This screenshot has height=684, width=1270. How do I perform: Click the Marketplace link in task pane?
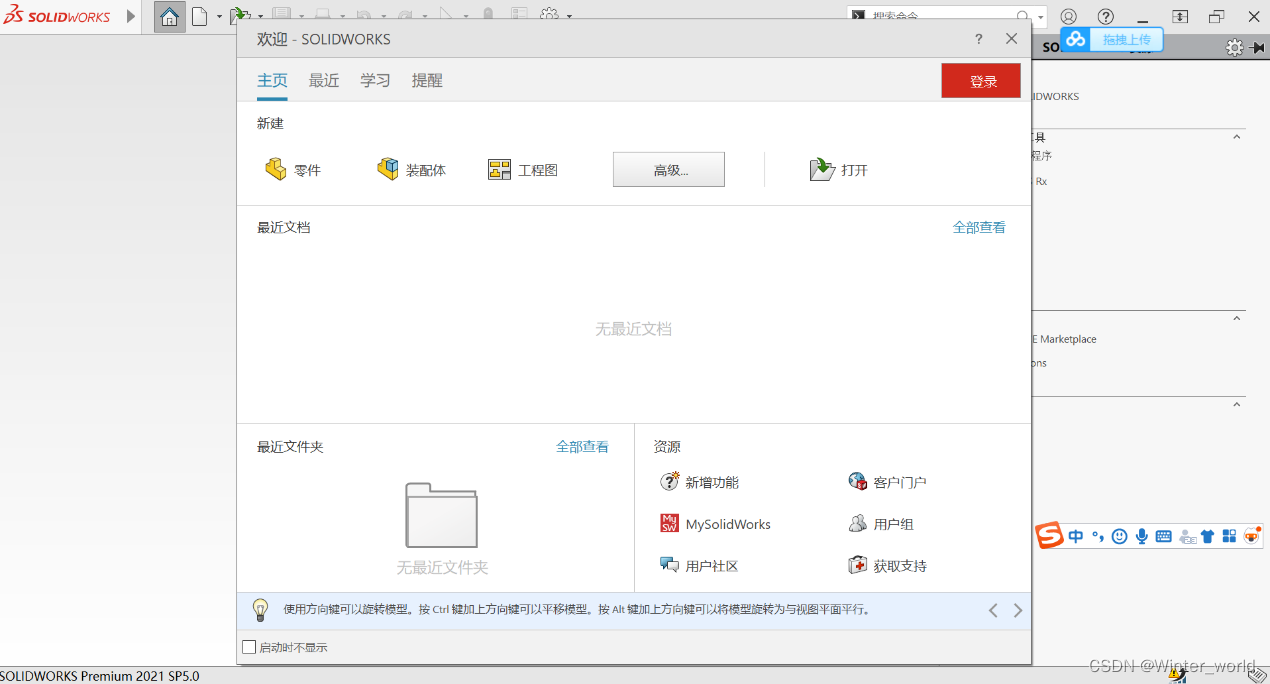tap(1064, 339)
